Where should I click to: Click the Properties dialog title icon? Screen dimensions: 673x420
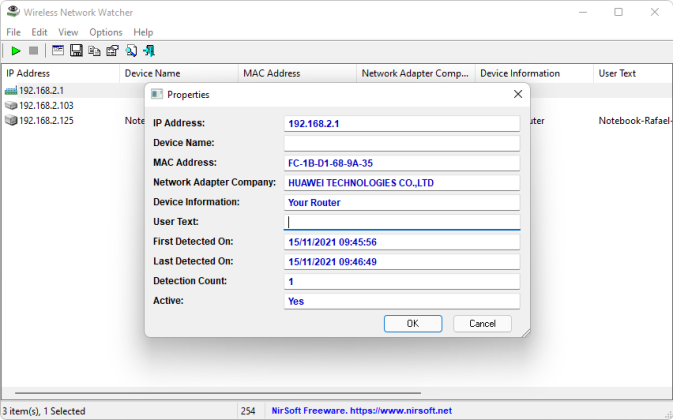(157, 94)
